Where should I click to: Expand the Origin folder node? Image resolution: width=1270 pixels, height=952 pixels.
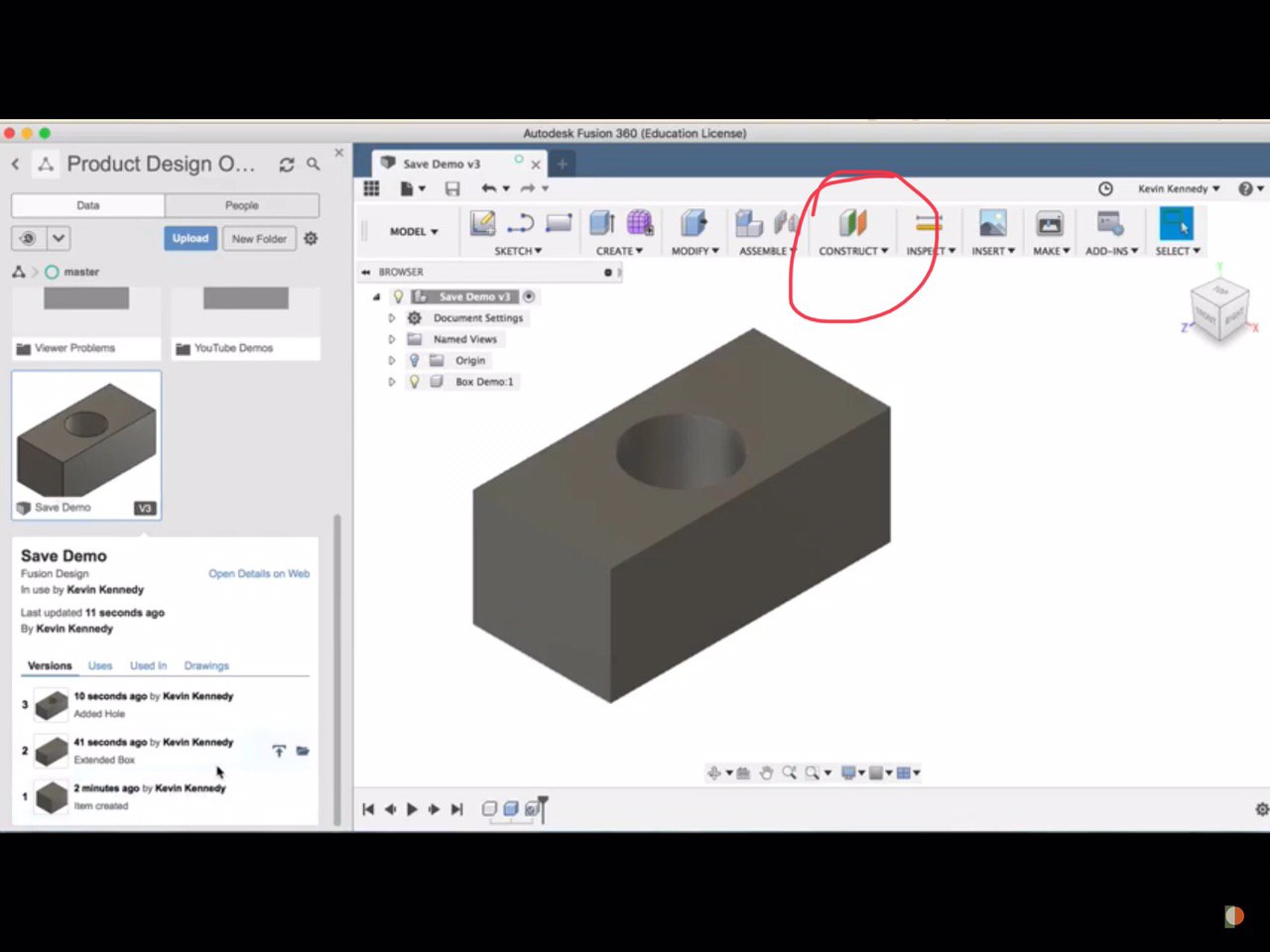point(391,360)
